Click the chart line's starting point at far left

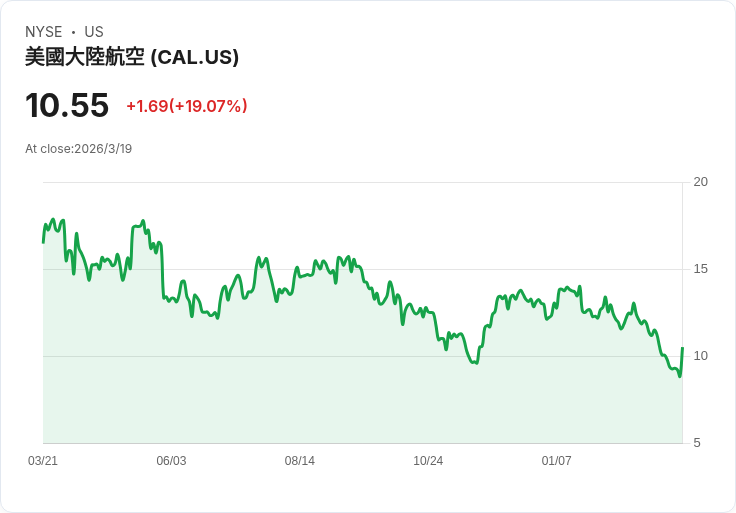pos(43,241)
